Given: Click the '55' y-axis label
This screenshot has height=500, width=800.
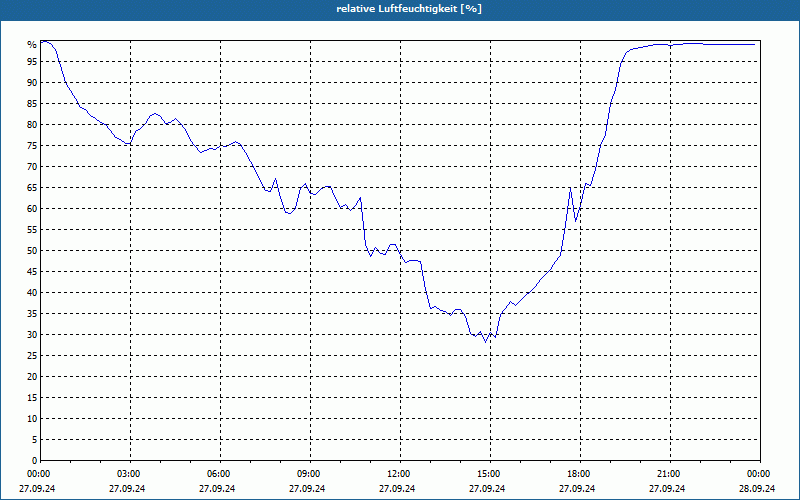Looking at the screenshot, I should pyautogui.click(x=32, y=230).
